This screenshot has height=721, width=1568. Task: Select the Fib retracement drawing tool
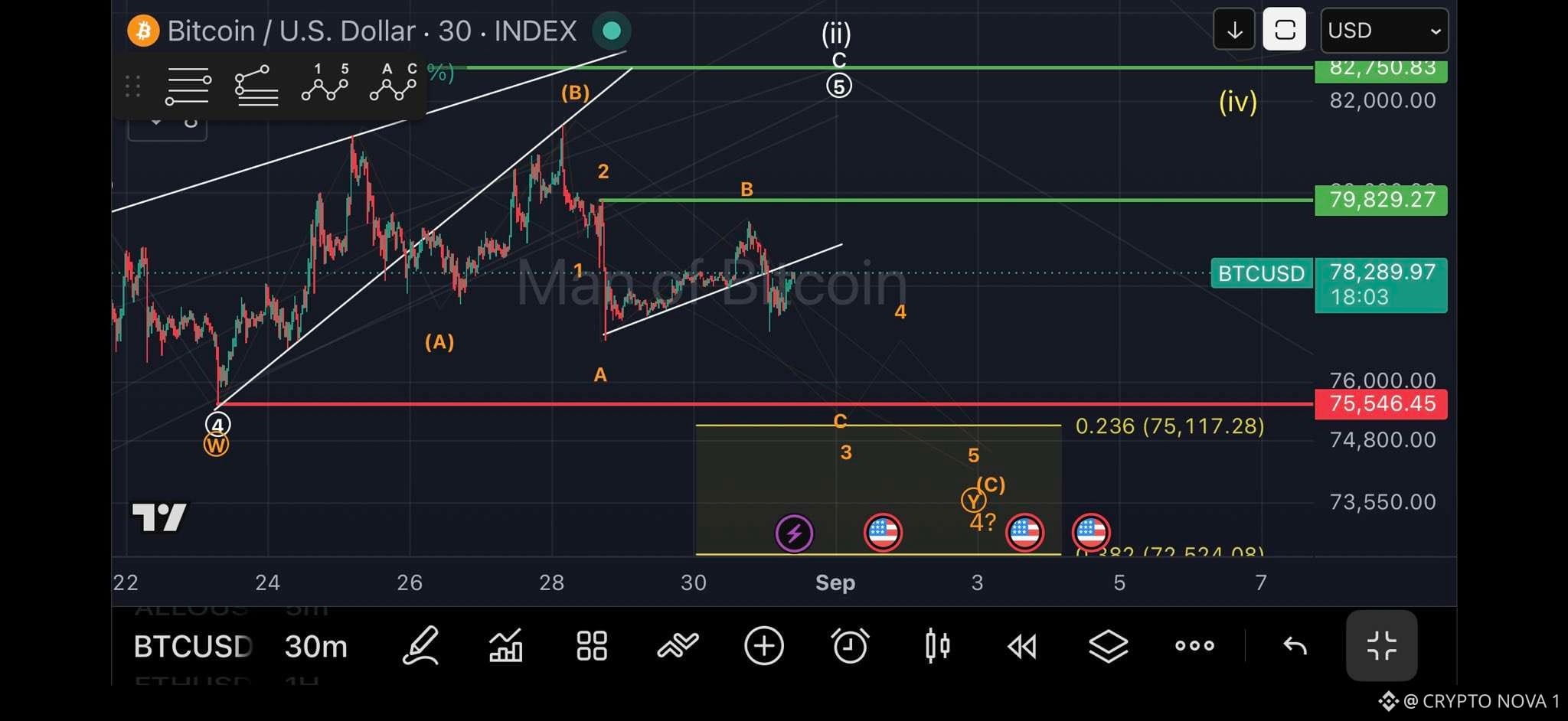tap(188, 86)
